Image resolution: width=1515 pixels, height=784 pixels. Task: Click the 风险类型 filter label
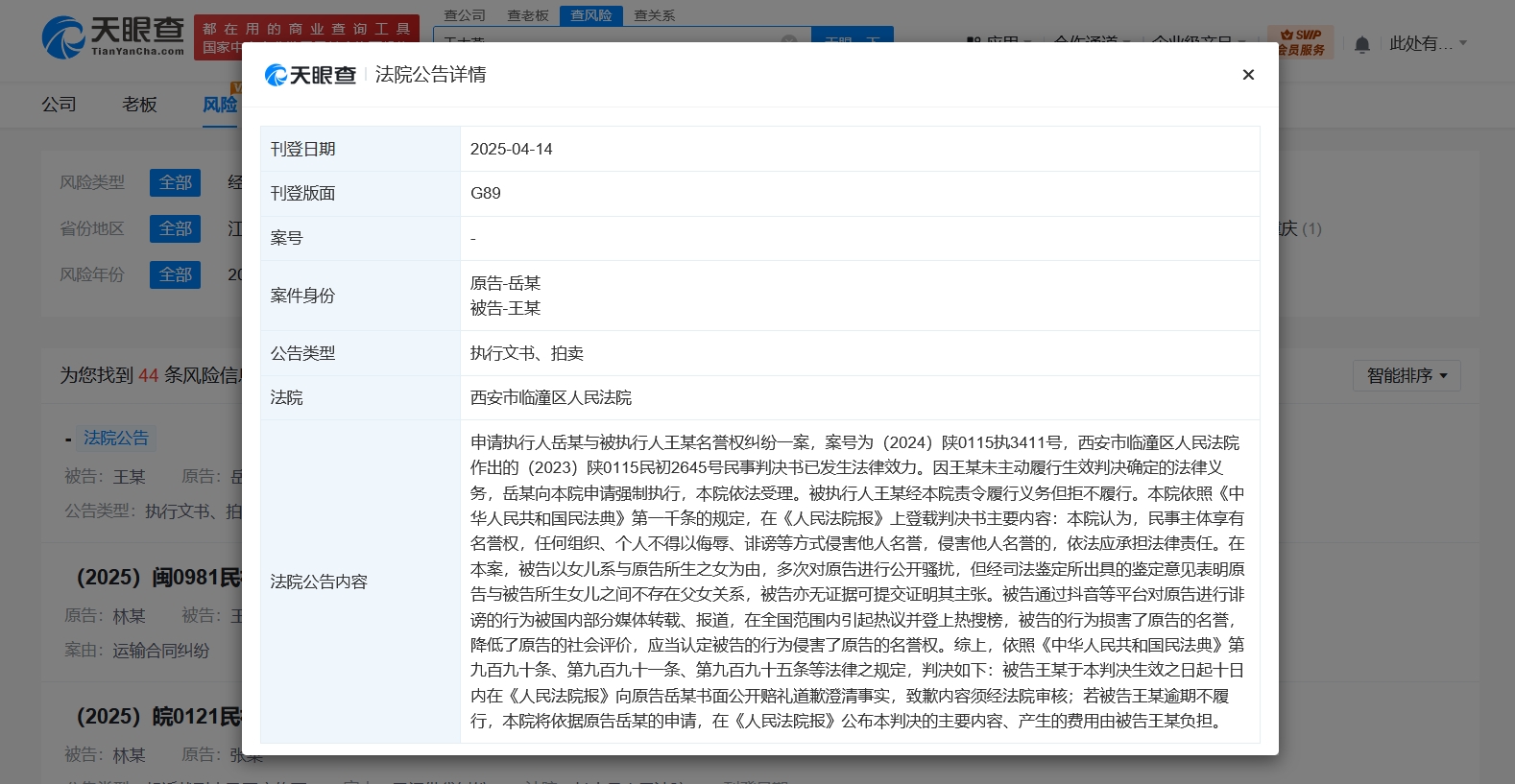[92, 182]
